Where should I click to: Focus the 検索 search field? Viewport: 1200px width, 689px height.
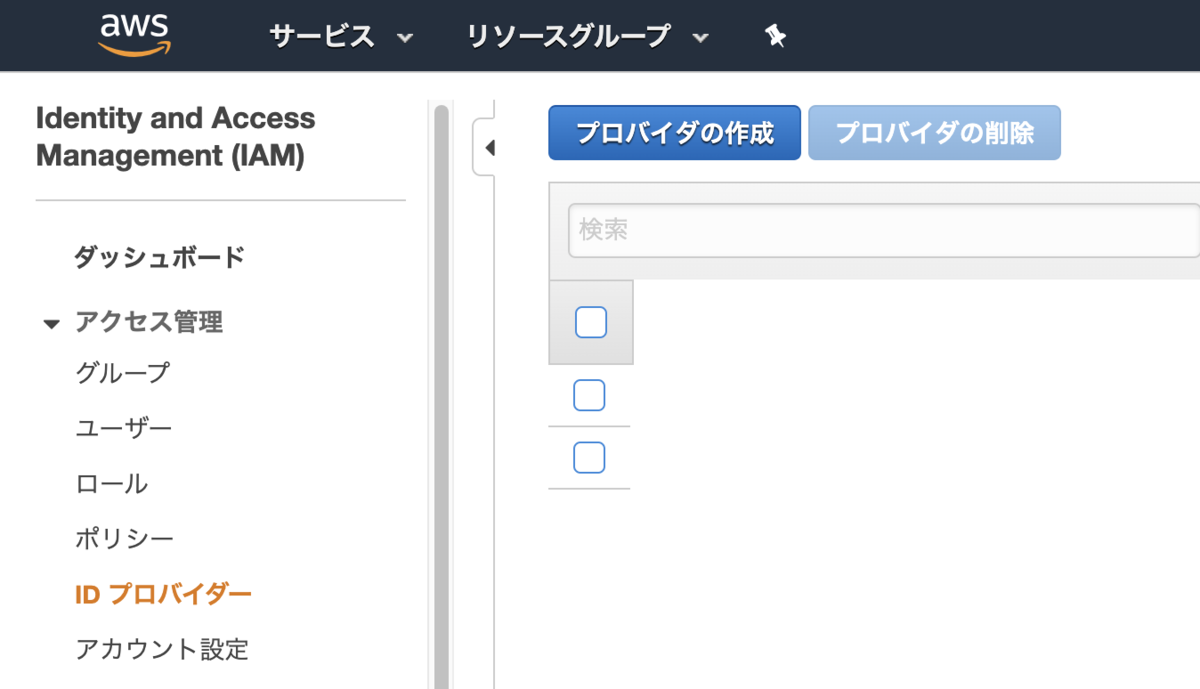(x=884, y=230)
